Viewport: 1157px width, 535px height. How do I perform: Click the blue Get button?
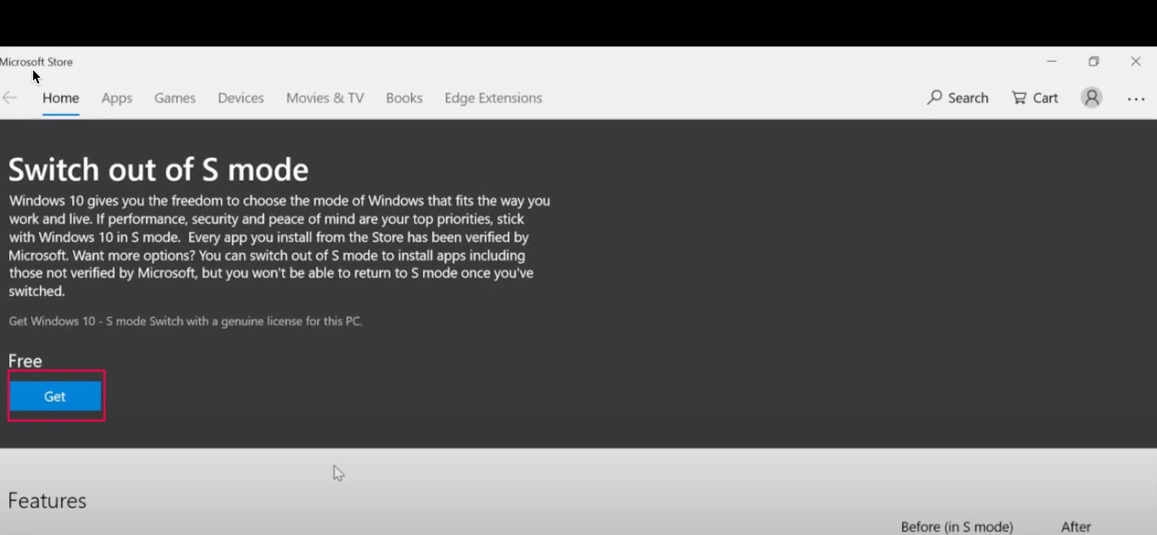(x=55, y=396)
